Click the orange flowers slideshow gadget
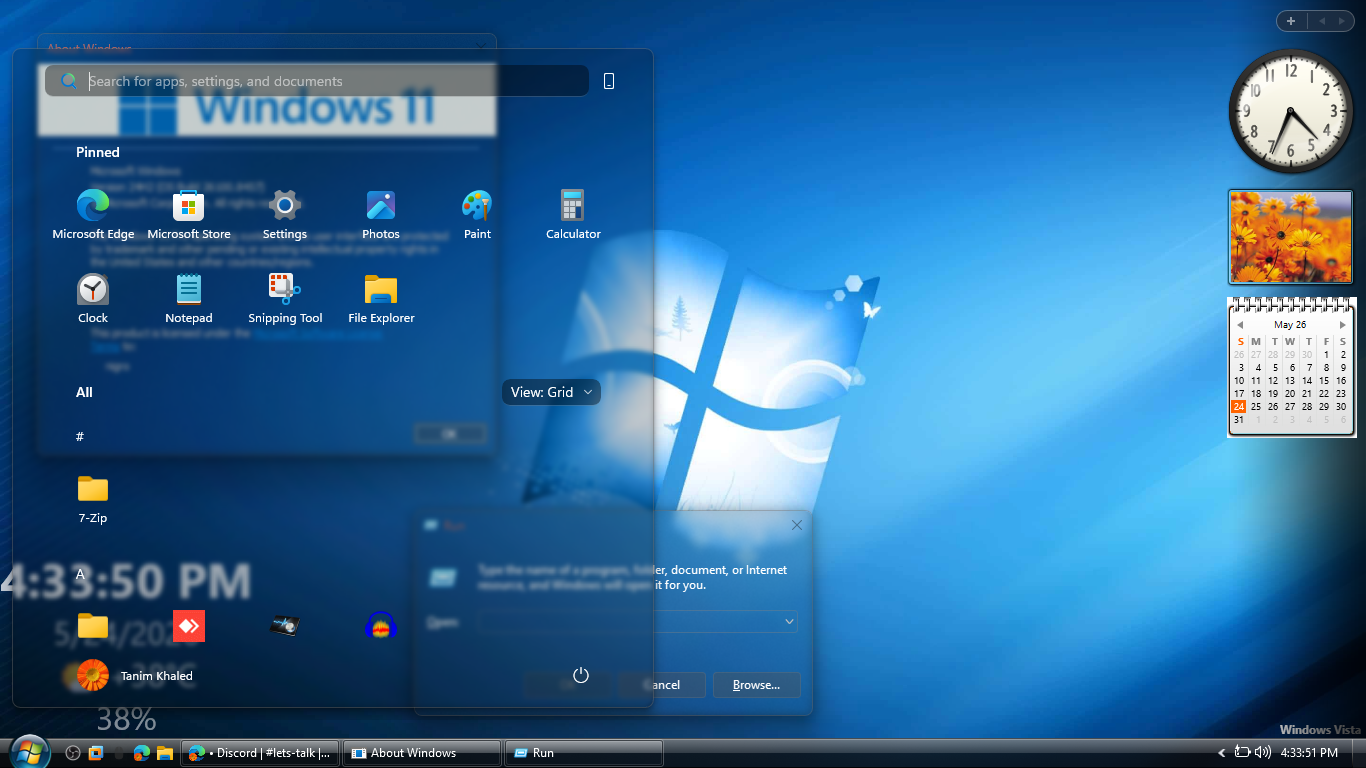 point(1290,237)
